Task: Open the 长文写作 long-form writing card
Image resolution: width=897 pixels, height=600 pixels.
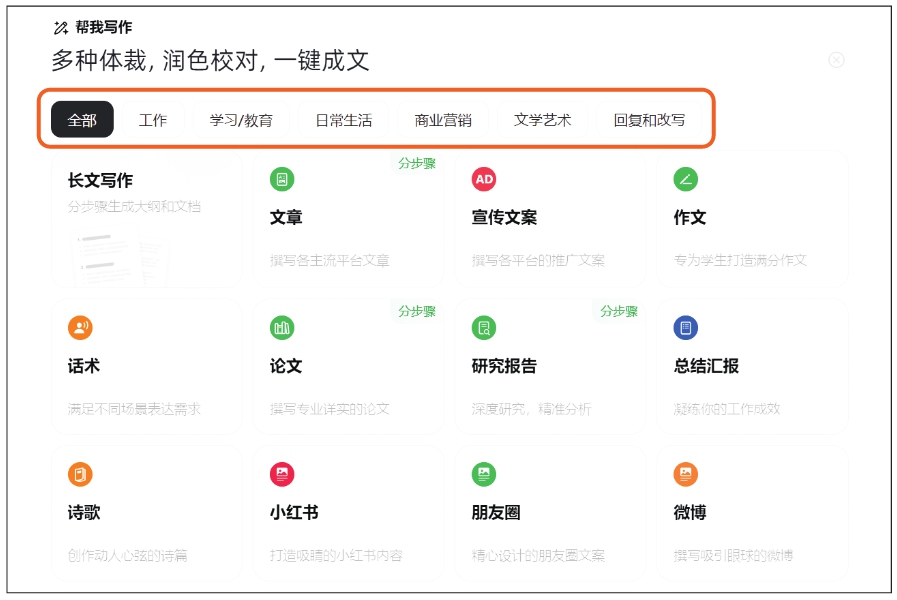Action: (x=146, y=220)
